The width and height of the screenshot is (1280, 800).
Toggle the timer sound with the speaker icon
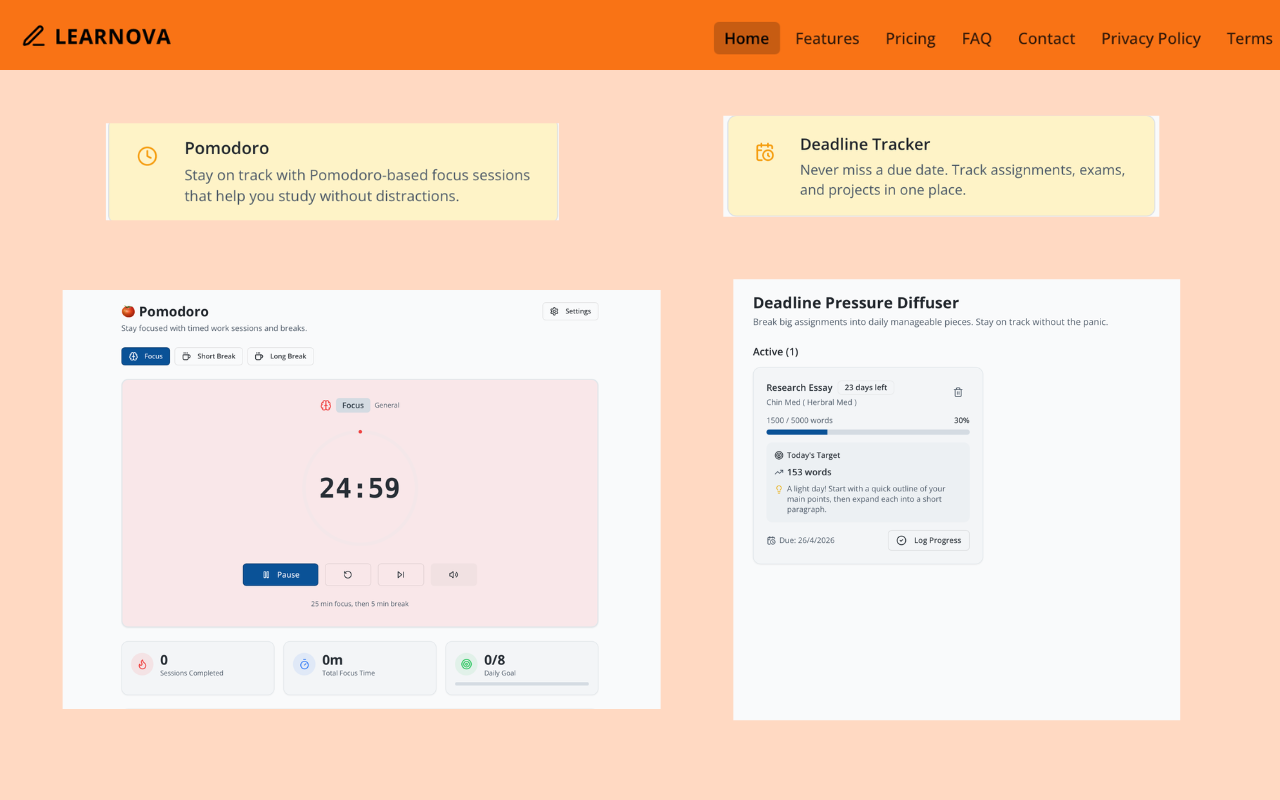454,574
